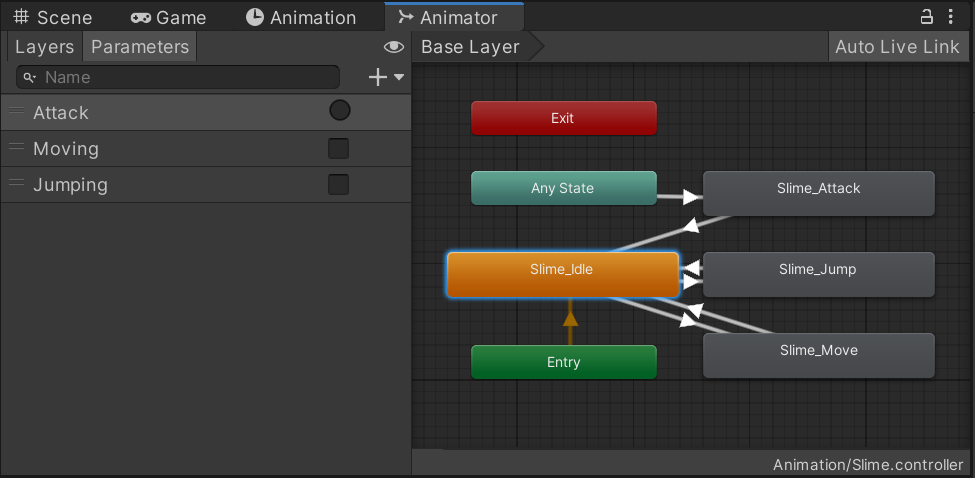Toggle the Auto Live Link button
The width and height of the screenshot is (975, 478).
click(897, 47)
